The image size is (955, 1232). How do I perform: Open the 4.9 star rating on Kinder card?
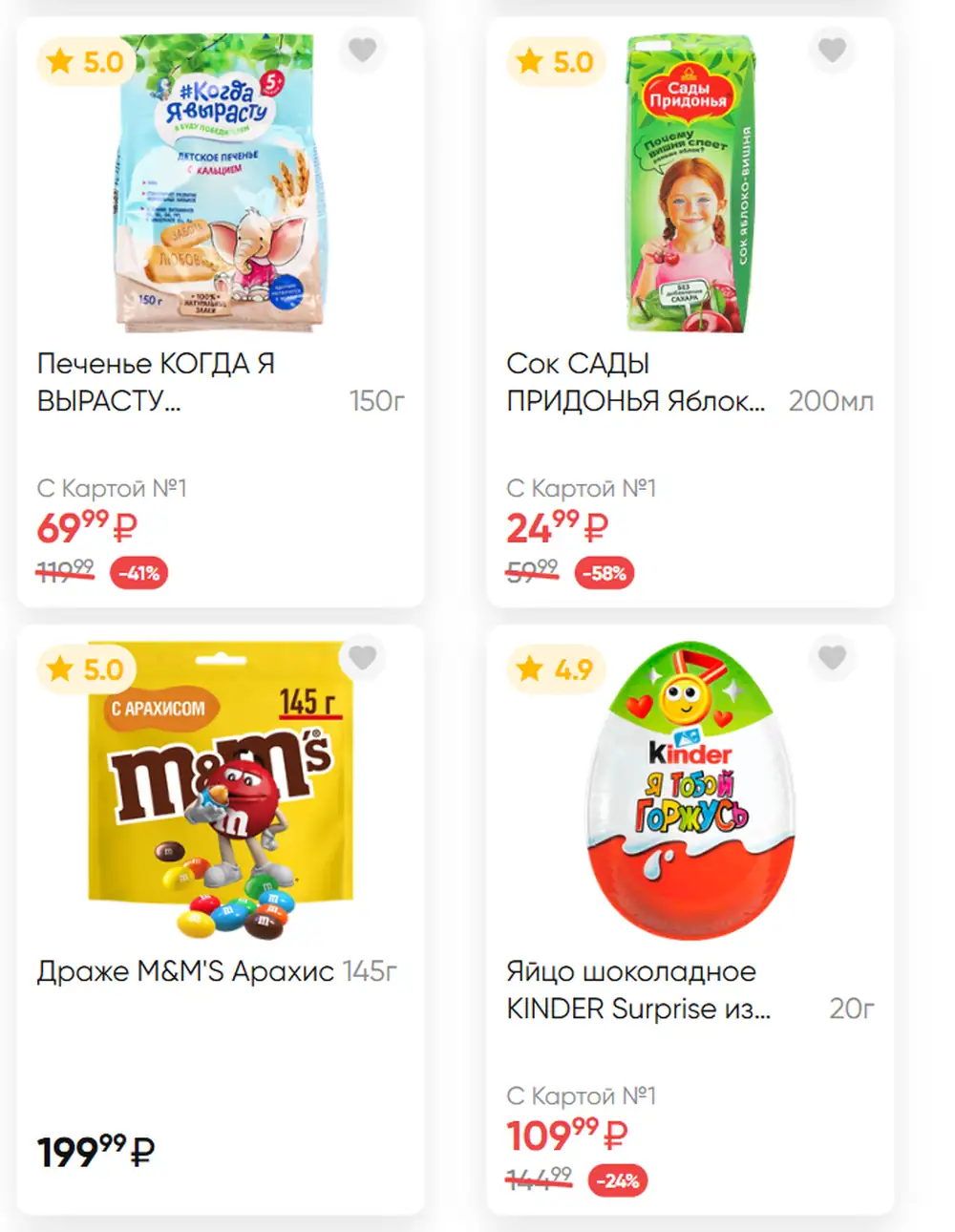[556, 669]
